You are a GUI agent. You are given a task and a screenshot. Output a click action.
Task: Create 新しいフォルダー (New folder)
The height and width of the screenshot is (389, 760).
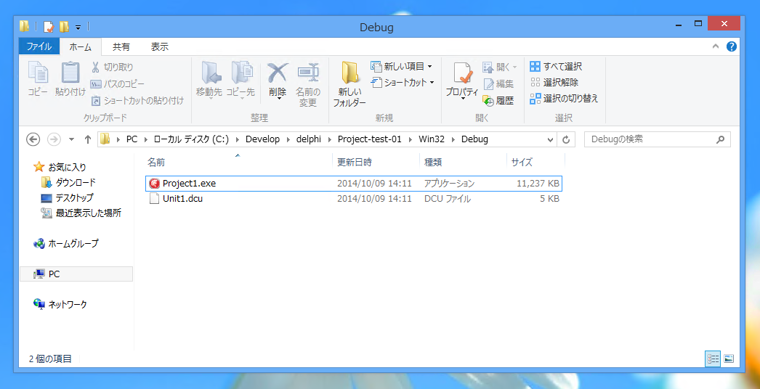tap(349, 84)
